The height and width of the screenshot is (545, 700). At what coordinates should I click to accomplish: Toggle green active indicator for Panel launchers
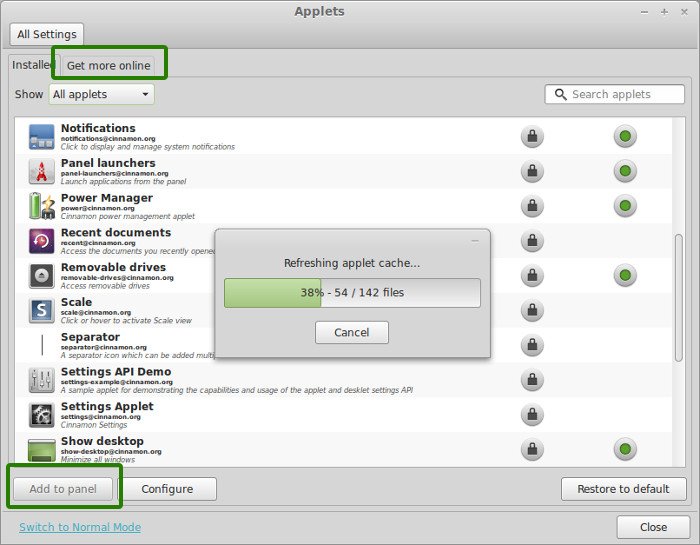tap(625, 171)
